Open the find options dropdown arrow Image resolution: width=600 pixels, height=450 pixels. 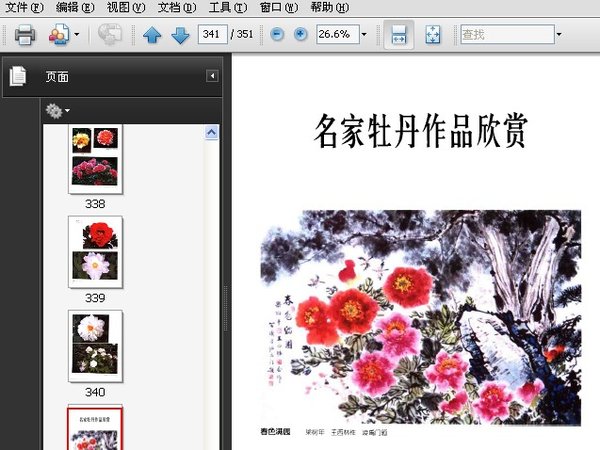(559, 34)
